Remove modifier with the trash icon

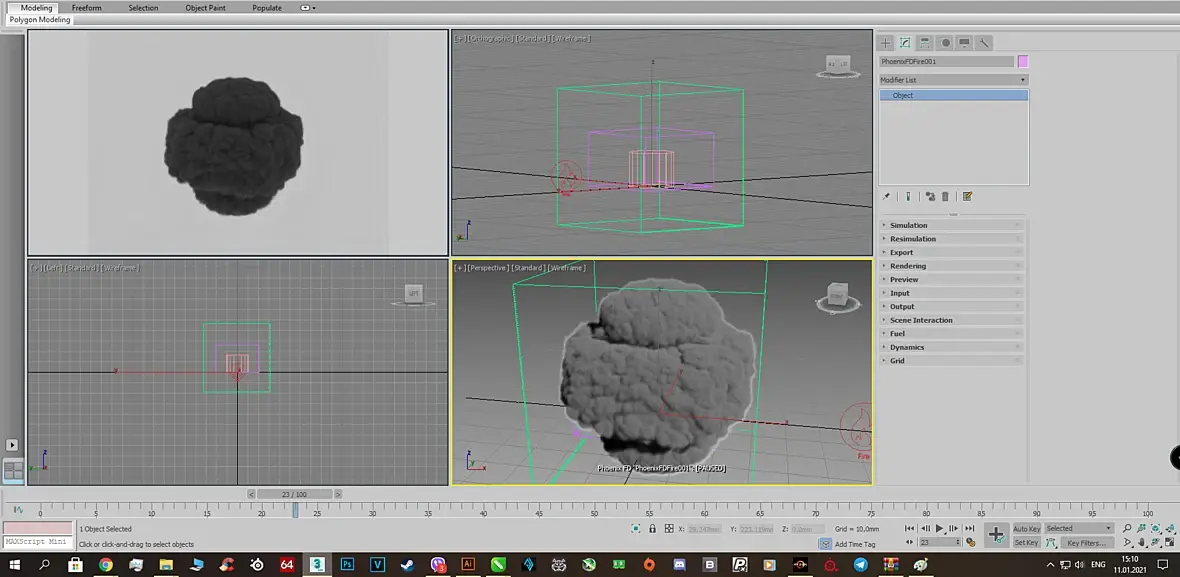pos(945,197)
